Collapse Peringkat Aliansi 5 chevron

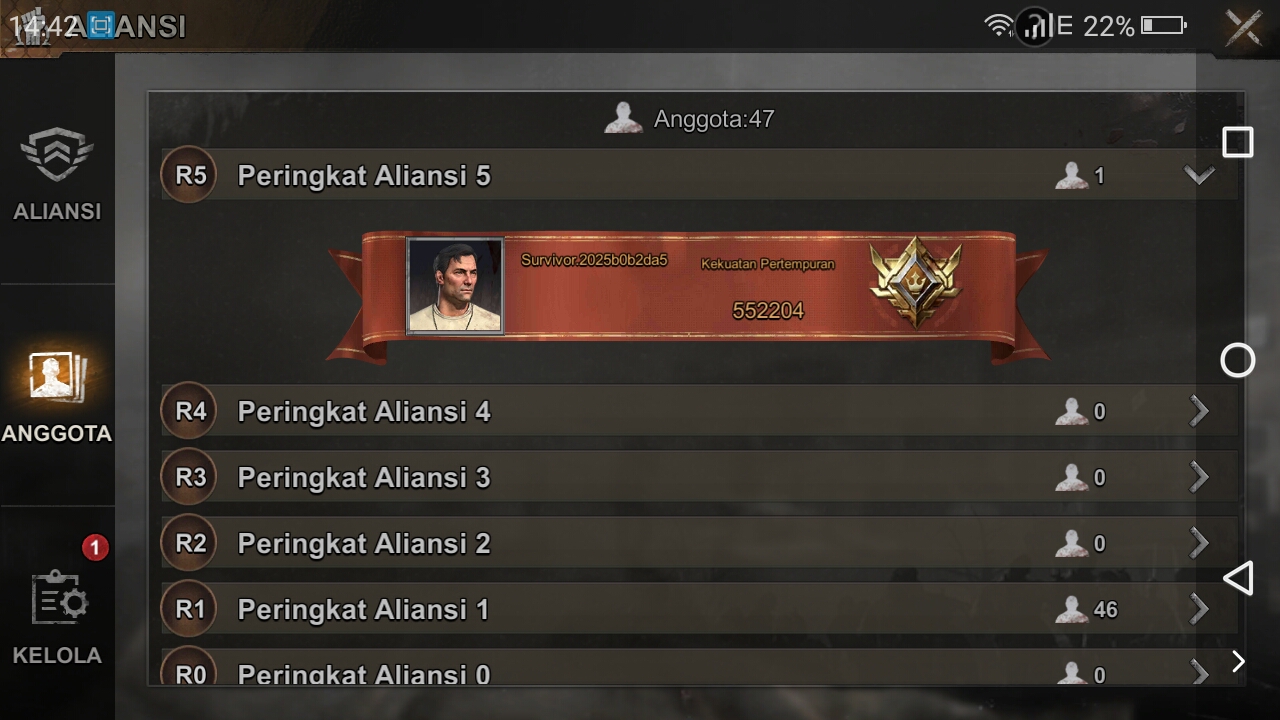1199,176
